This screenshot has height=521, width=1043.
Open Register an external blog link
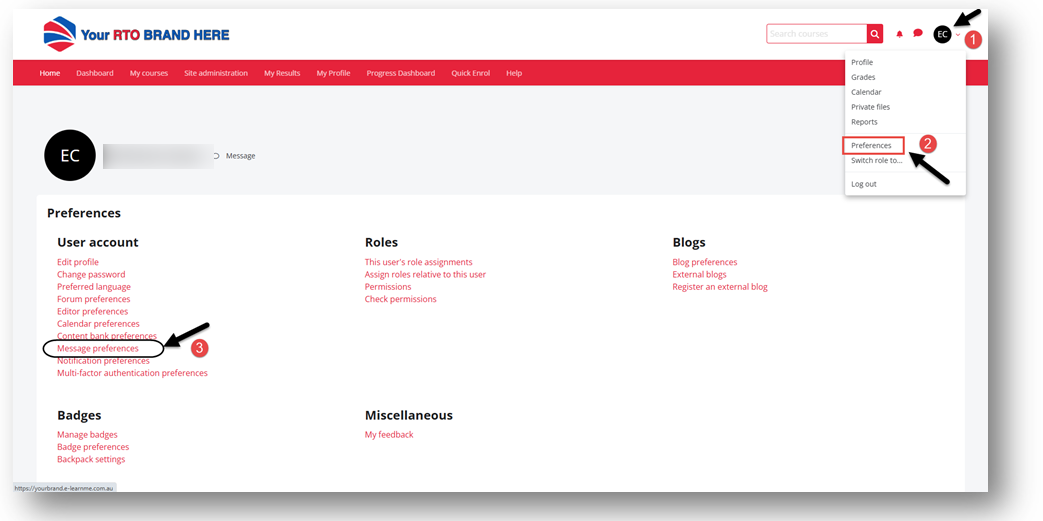click(720, 287)
